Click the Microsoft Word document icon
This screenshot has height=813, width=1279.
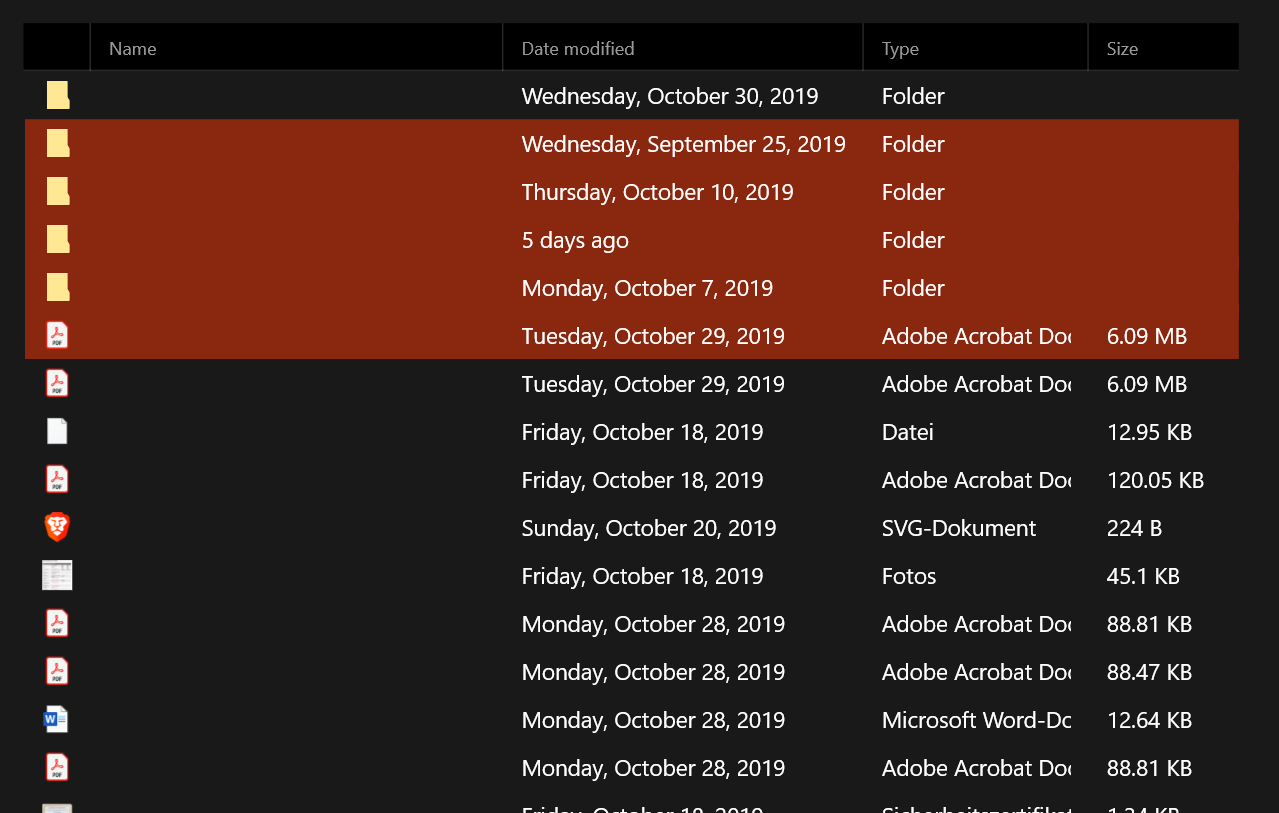[57, 719]
